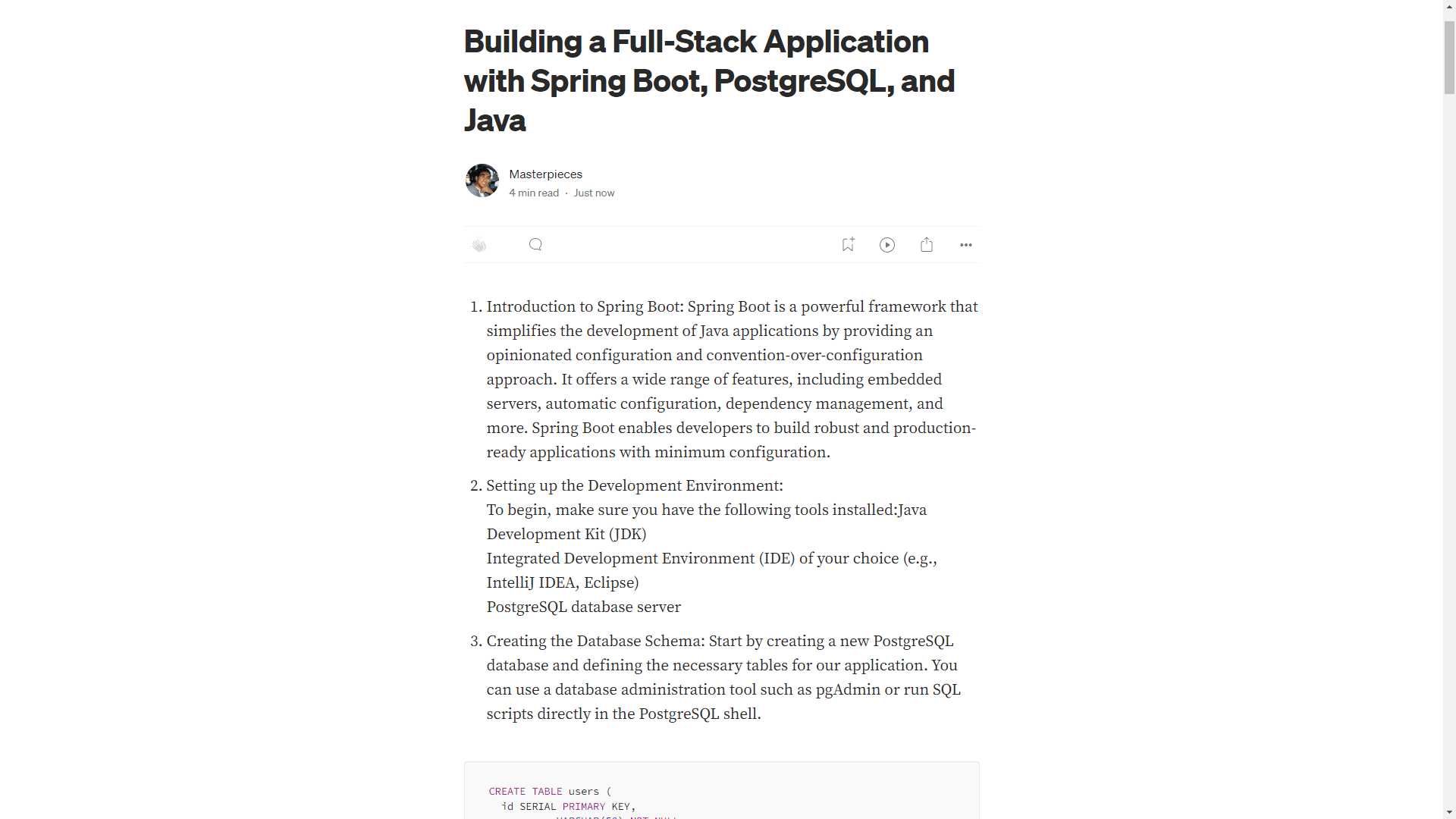Click the comment icon
The width and height of the screenshot is (1456, 819).
coord(534,244)
